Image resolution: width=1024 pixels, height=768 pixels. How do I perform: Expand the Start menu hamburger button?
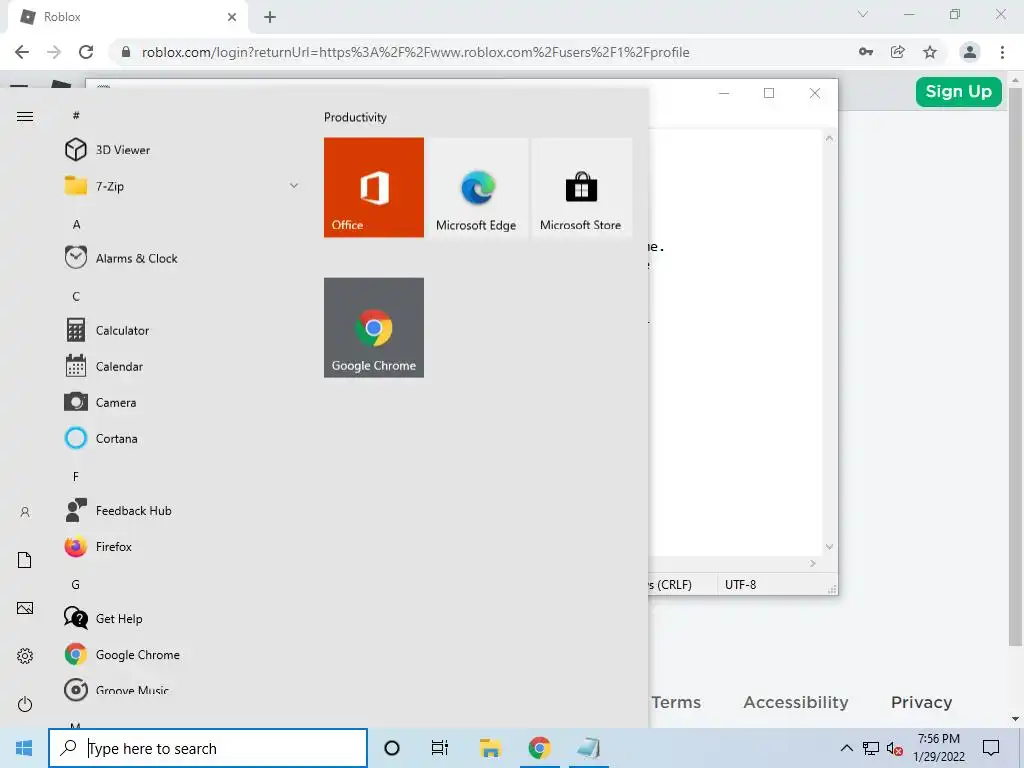[25, 116]
